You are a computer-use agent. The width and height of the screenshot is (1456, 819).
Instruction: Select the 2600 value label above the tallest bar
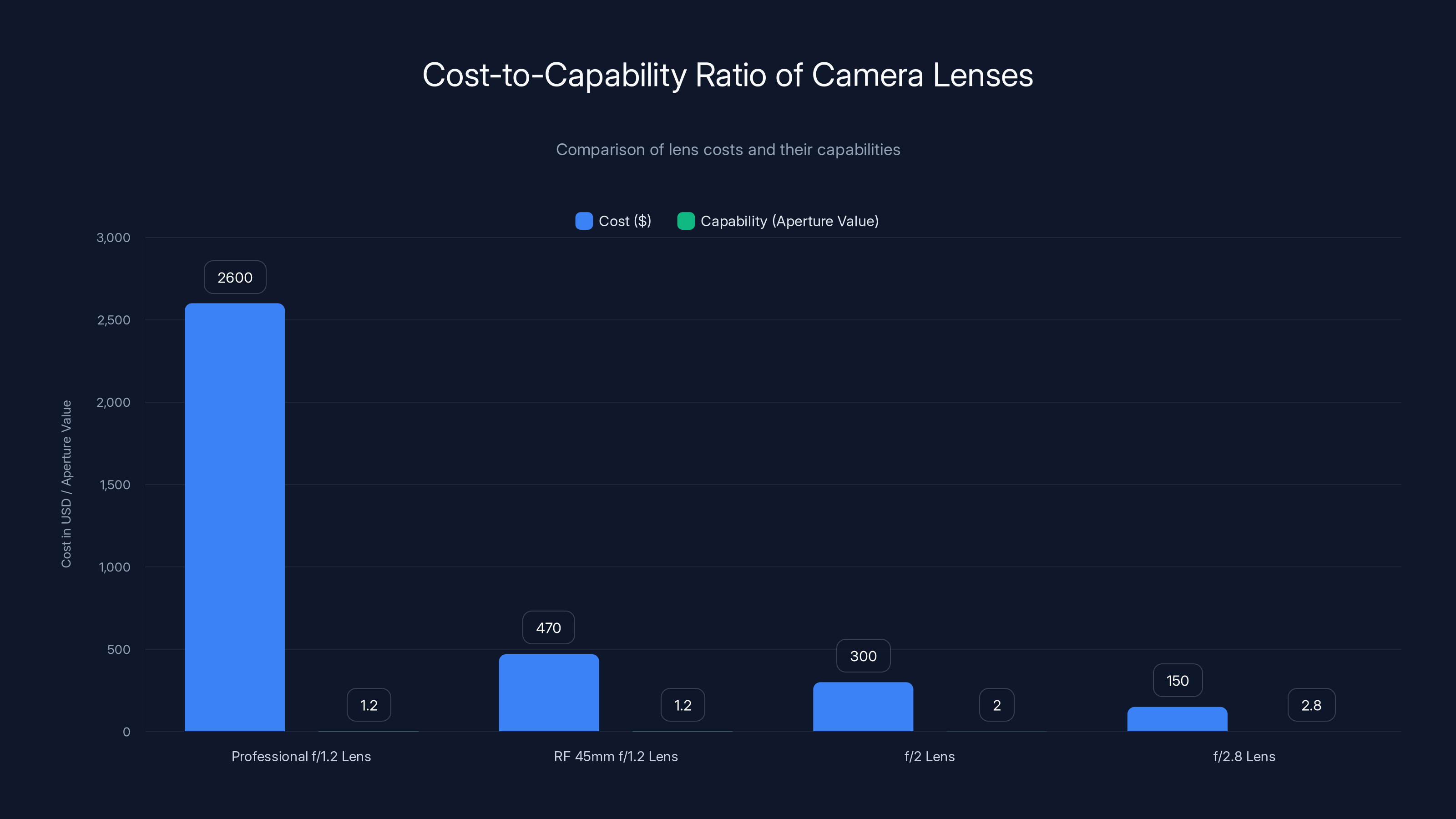coord(235,277)
